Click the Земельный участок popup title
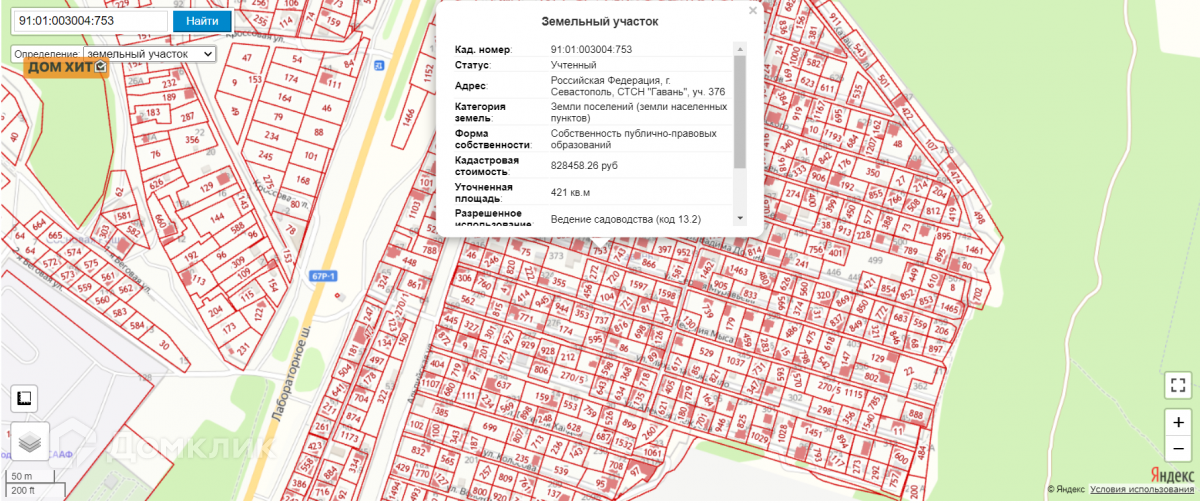 click(x=600, y=21)
